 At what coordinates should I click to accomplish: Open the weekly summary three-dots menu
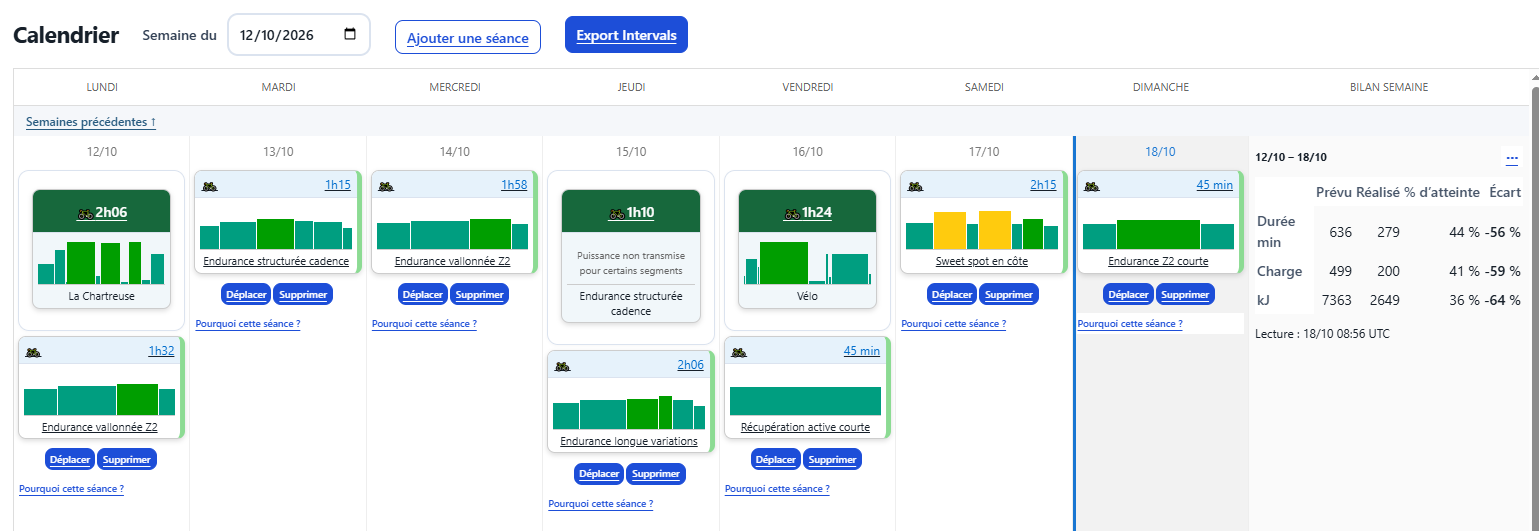click(x=1512, y=158)
